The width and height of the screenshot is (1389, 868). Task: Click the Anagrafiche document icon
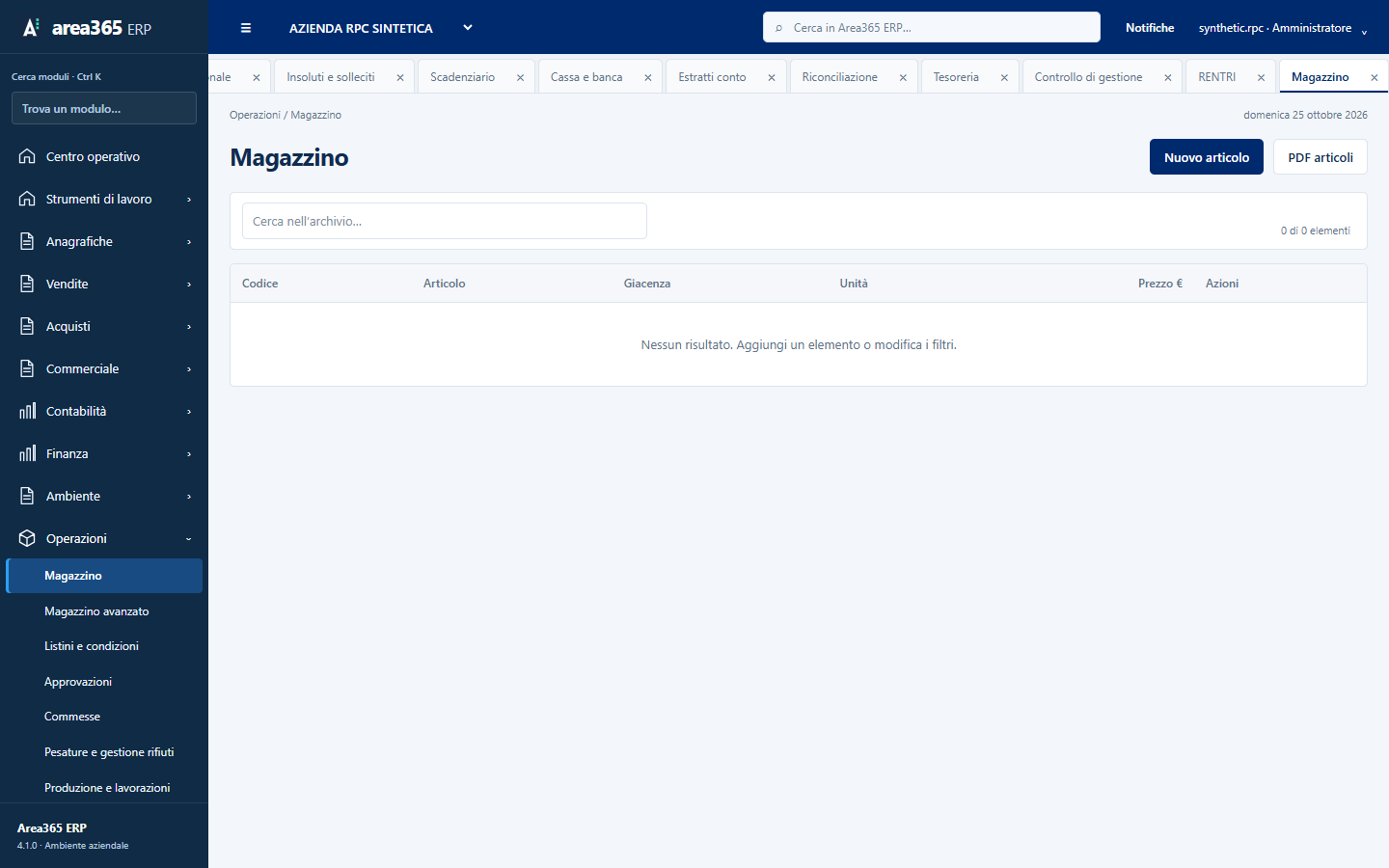27,241
